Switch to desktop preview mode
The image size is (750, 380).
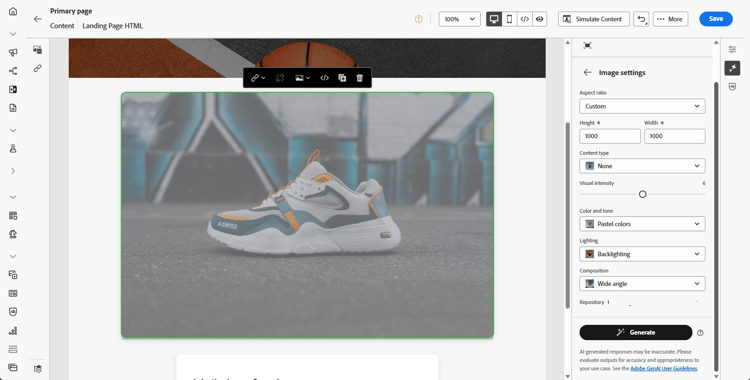pos(494,19)
